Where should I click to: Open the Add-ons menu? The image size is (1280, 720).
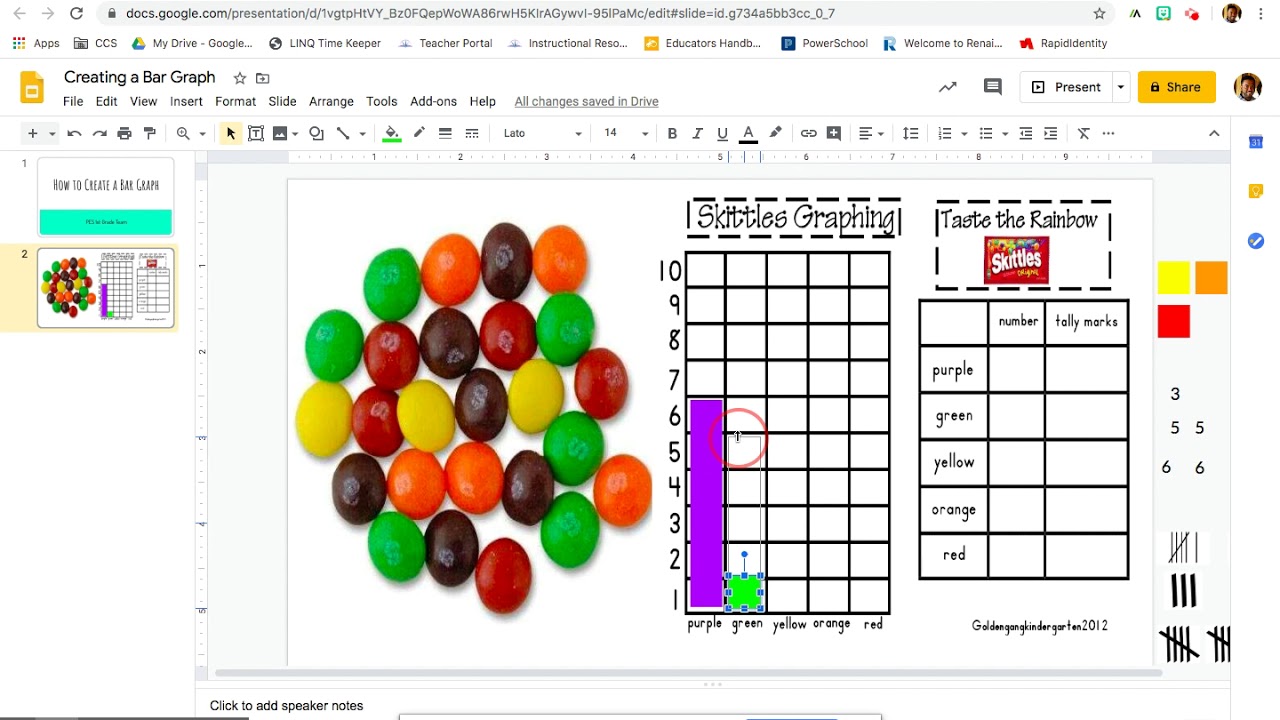click(433, 101)
